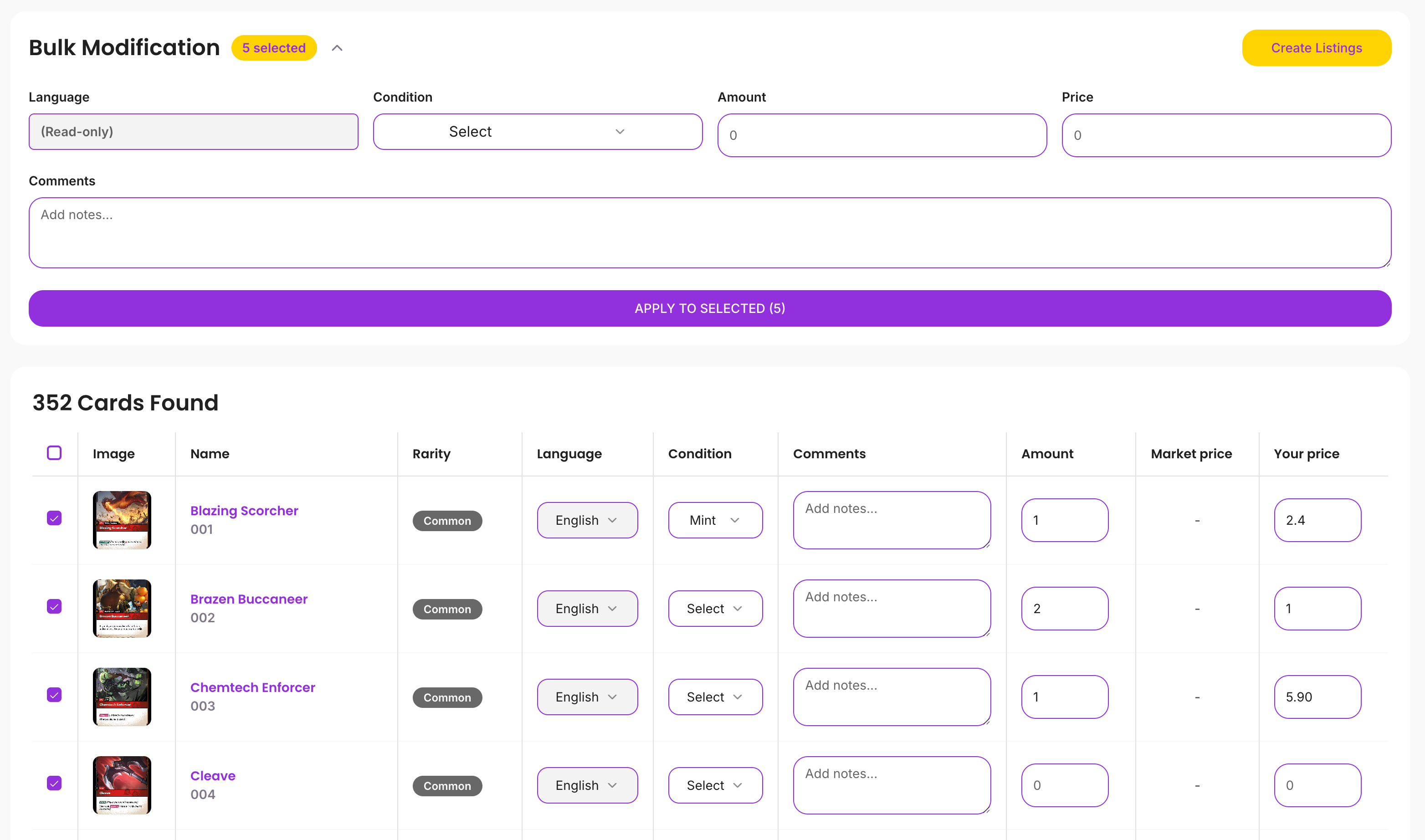Focus the bulk Price input

[x=1226, y=135]
